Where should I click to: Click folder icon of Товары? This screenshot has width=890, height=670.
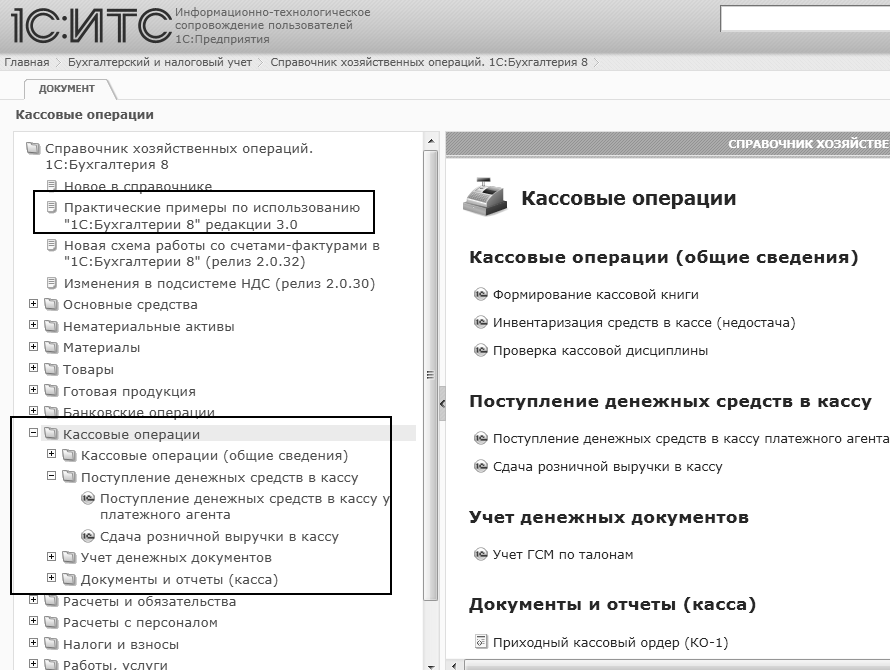coord(52,369)
